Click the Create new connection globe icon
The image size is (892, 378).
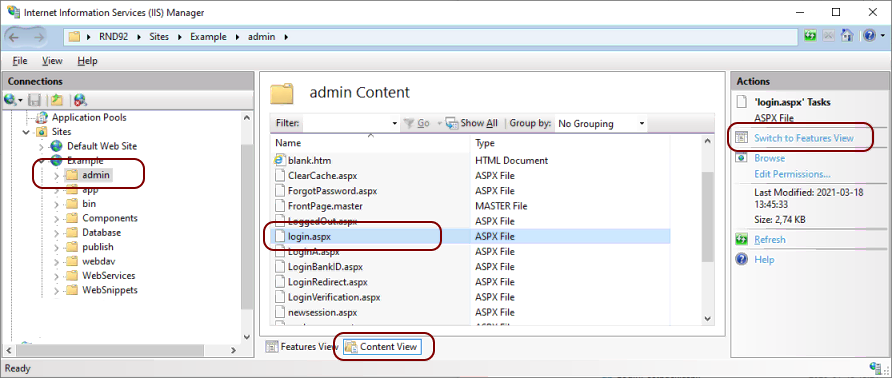(x=10, y=100)
